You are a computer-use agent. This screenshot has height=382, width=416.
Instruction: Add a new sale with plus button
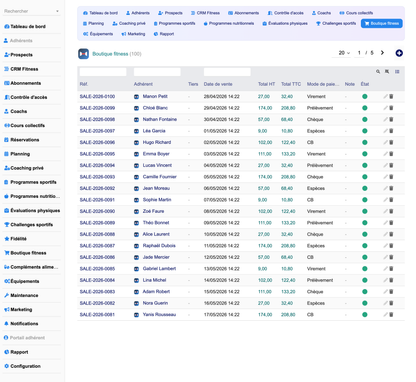tap(399, 53)
